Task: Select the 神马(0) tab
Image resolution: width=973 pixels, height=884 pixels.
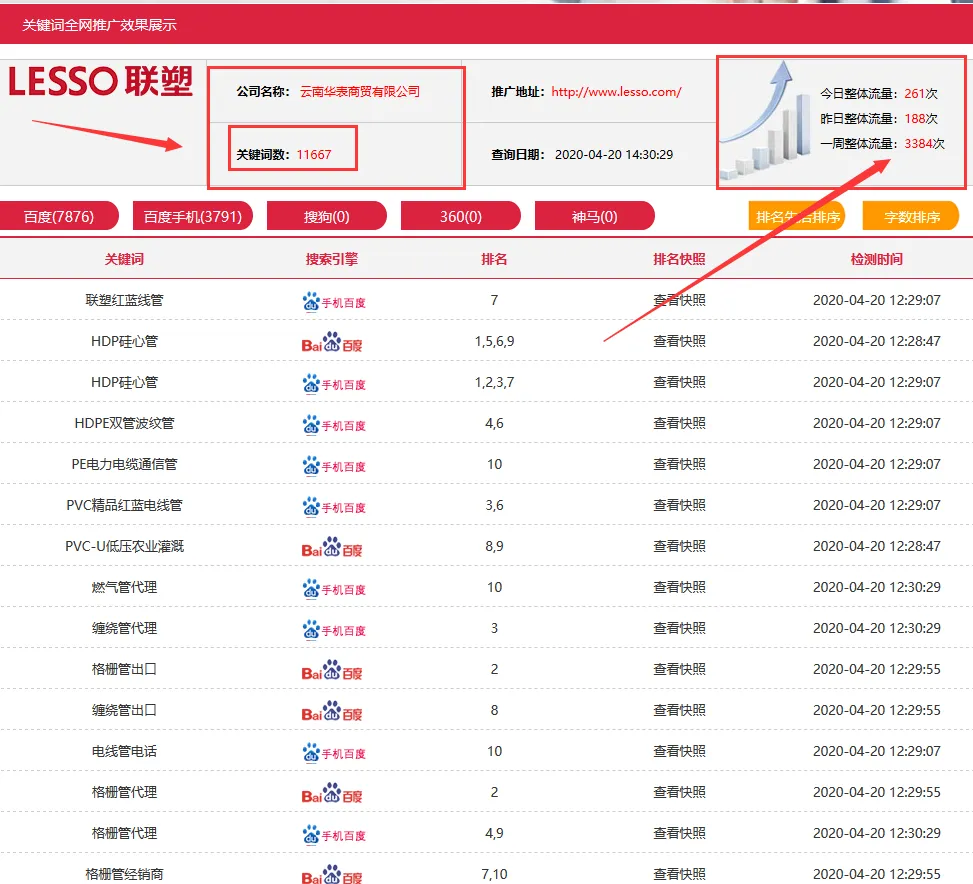Action: pyautogui.click(x=594, y=216)
